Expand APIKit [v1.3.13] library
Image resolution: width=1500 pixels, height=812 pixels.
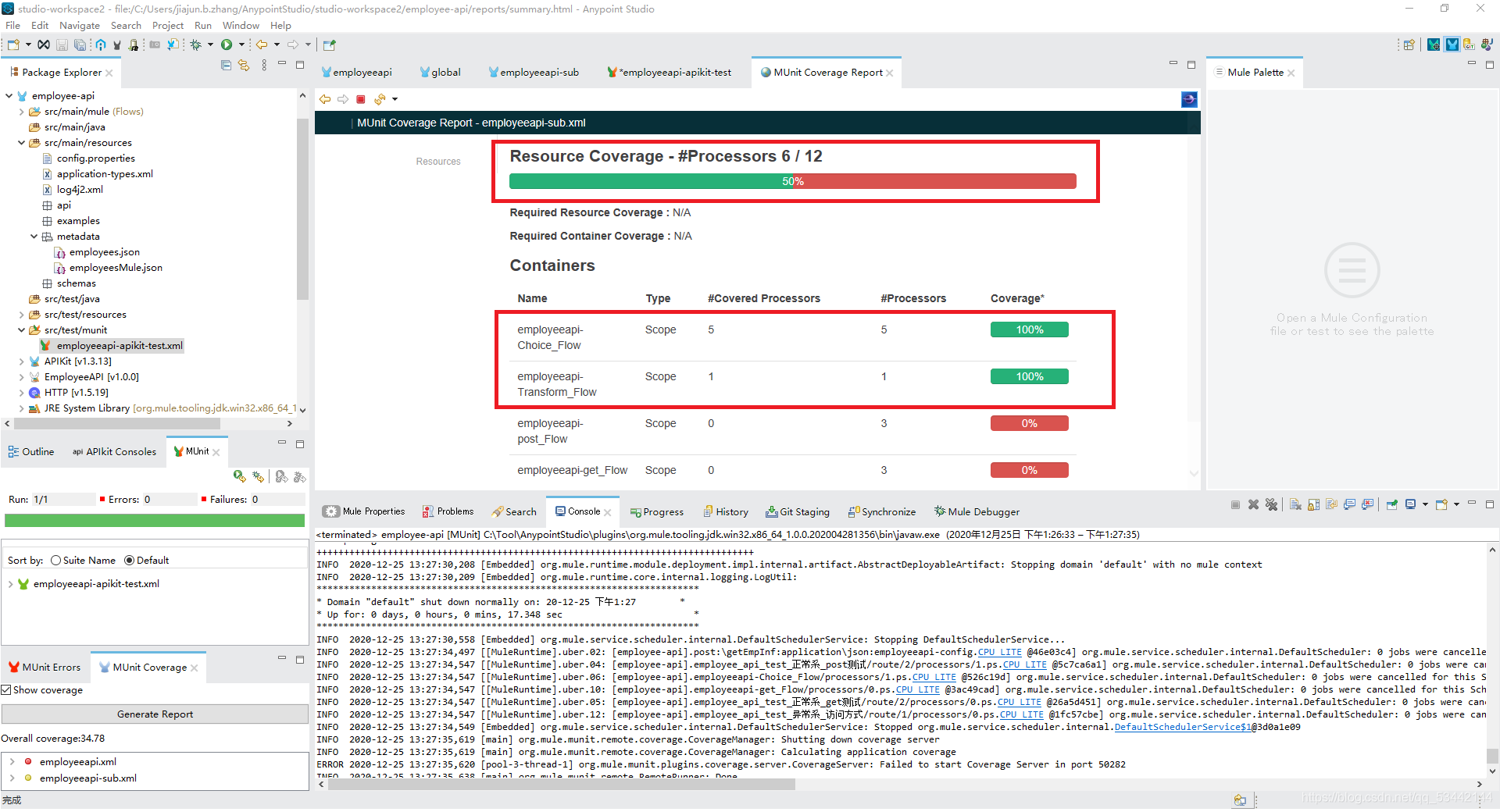click(x=21, y=361)
